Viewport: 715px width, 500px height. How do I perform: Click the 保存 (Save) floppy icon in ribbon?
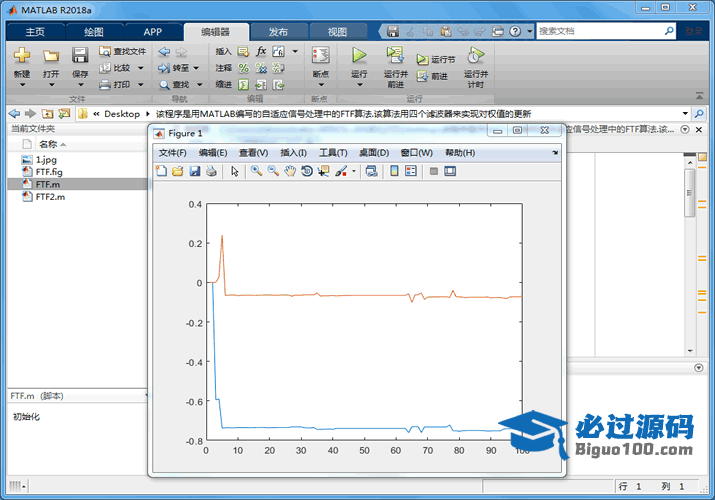pyautogui.click(x=80, y=55)
